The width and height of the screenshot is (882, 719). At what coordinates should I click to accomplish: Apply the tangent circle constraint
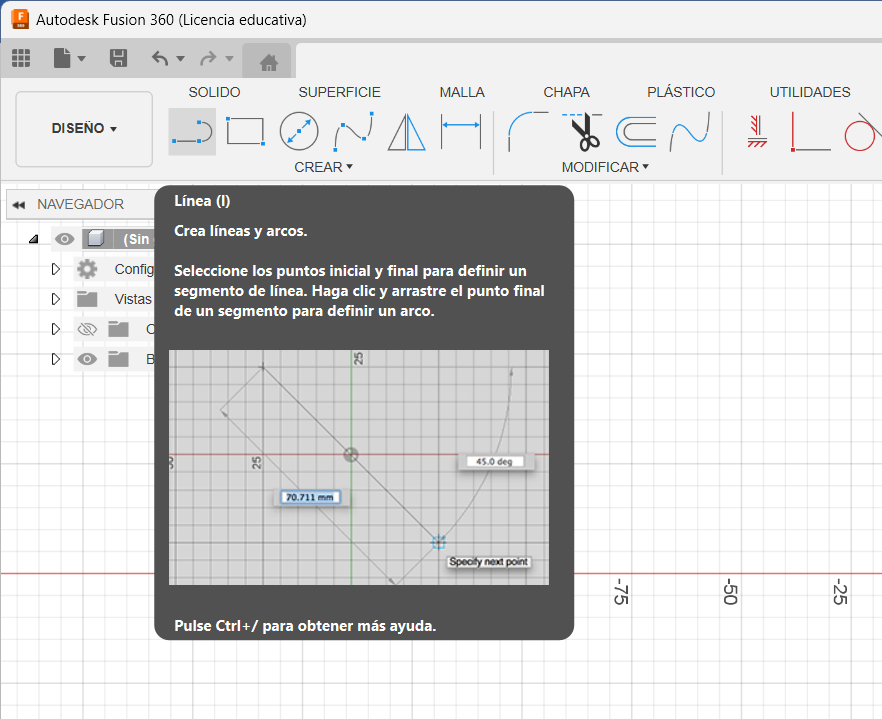[862, 132]
